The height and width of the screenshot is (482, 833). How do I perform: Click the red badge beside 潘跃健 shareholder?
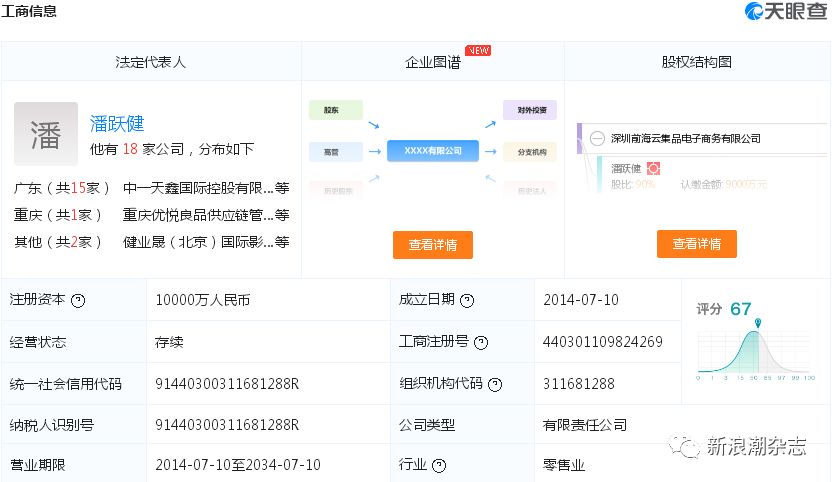(x=653, y=168)
